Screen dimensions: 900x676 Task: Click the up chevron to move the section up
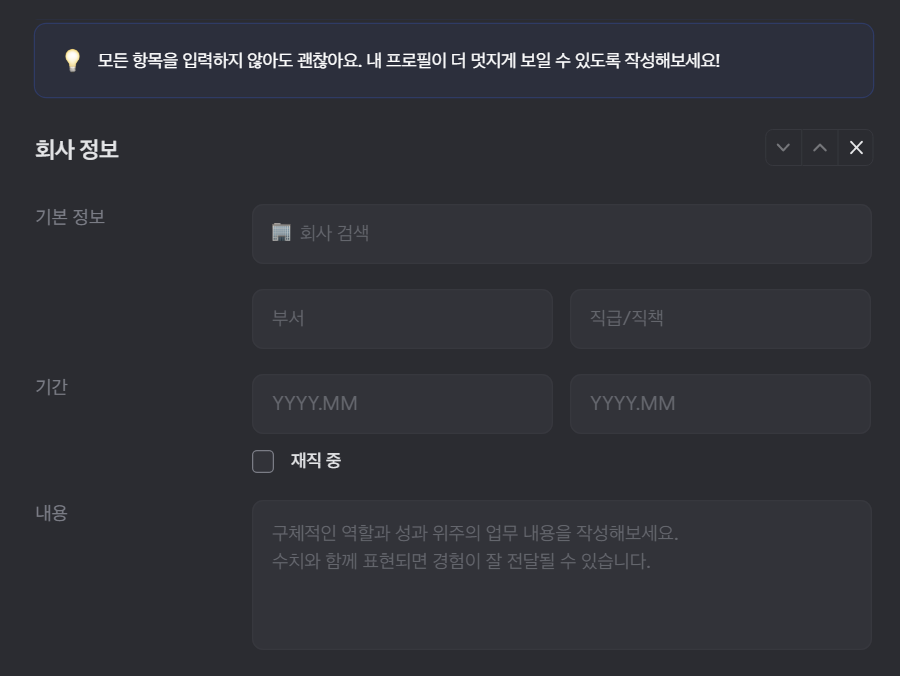pyautogui.click(x=820, y=147)
